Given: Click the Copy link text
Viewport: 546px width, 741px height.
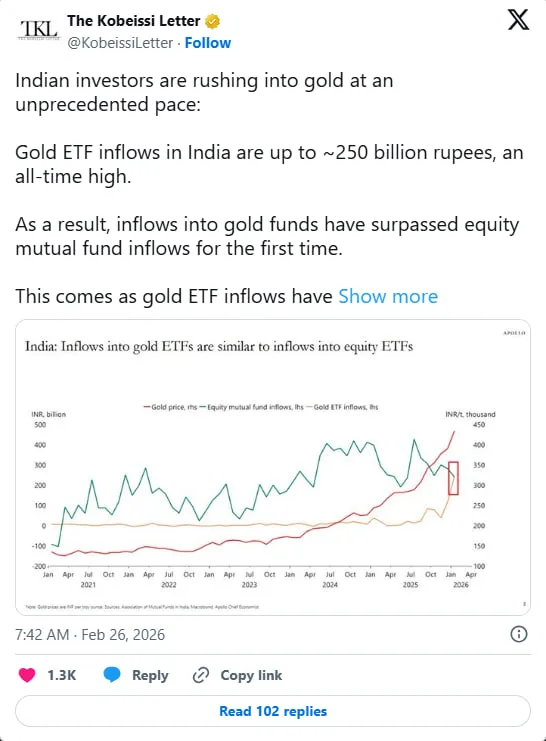Looking at the screenshot, I should point(251,675).
